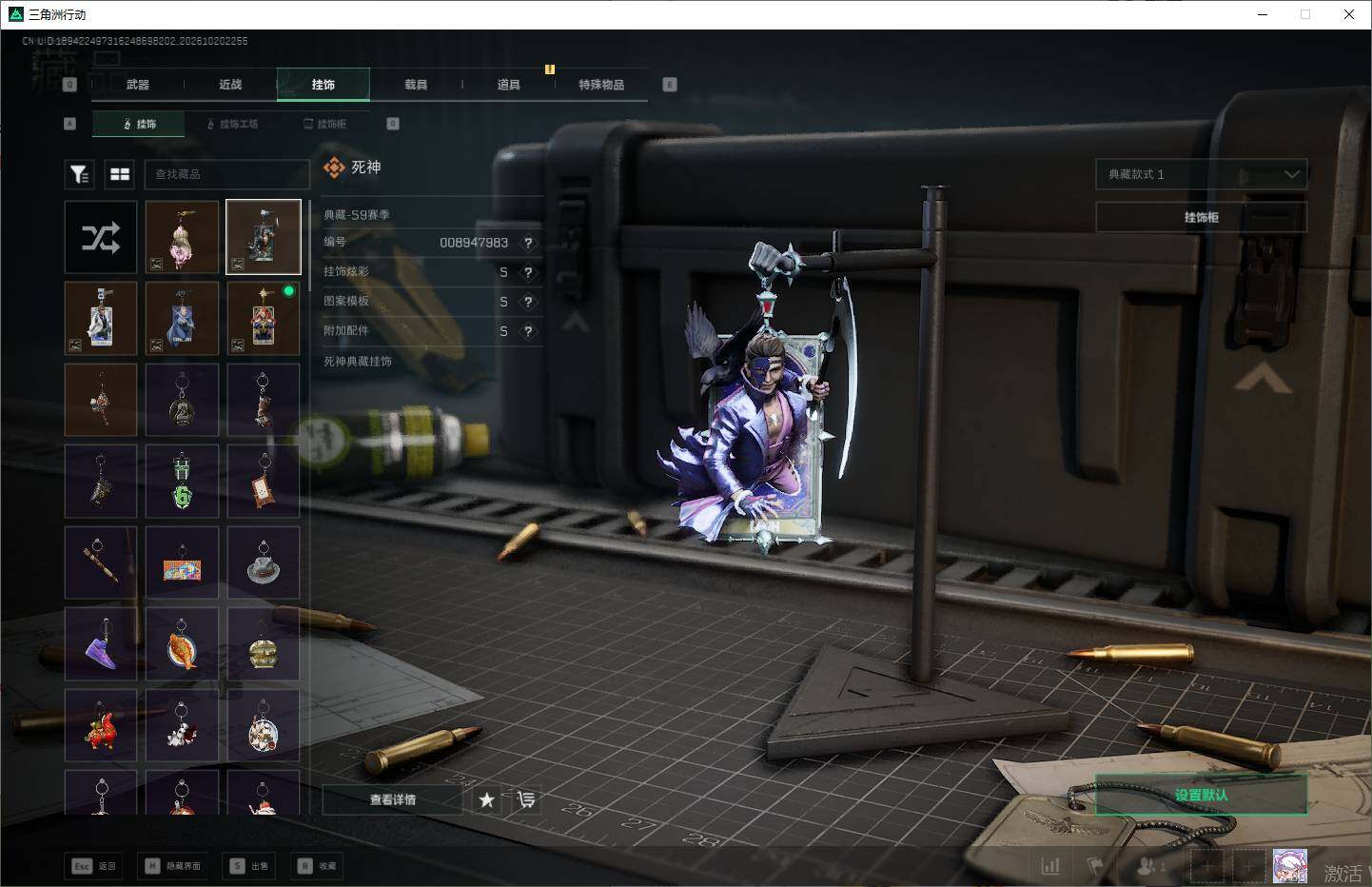The image size is (1372, 887).
Task: Click the Esc 返回 button
Action: (94, 866)
